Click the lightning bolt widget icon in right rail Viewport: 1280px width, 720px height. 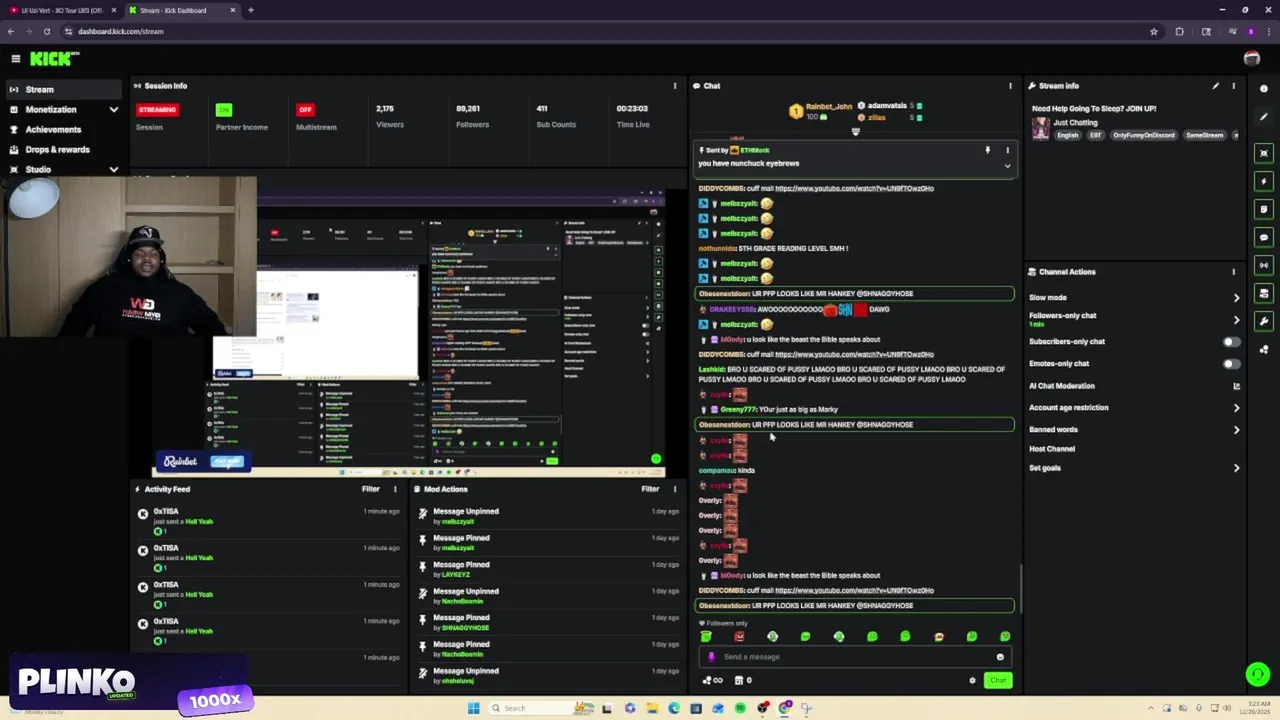coord(1264,181)
